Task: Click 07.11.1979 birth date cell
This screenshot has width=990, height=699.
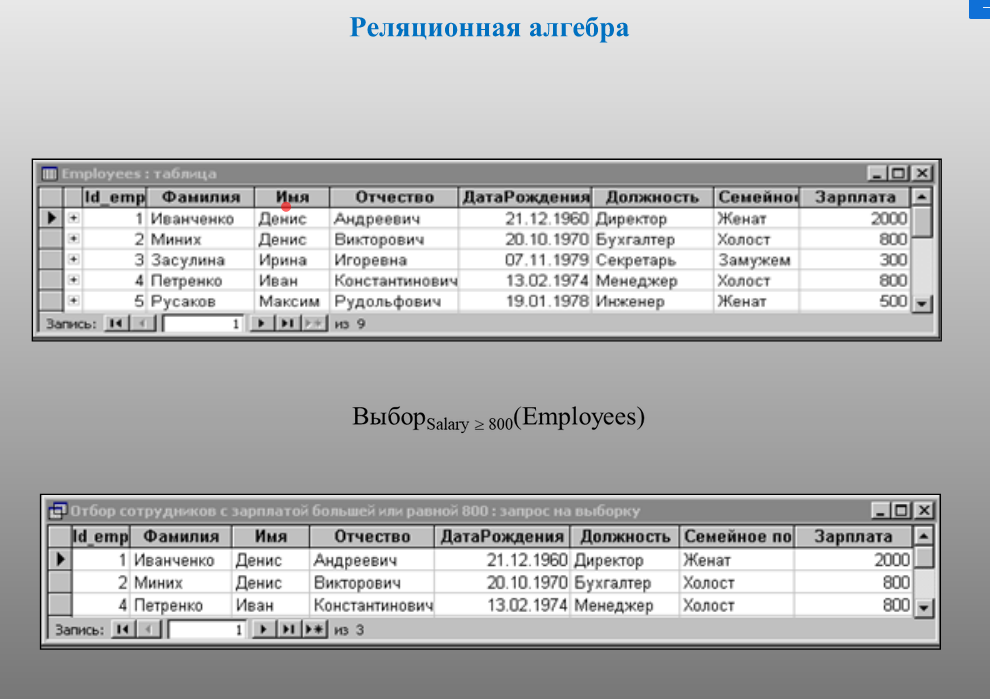Action: coord(525,260)
